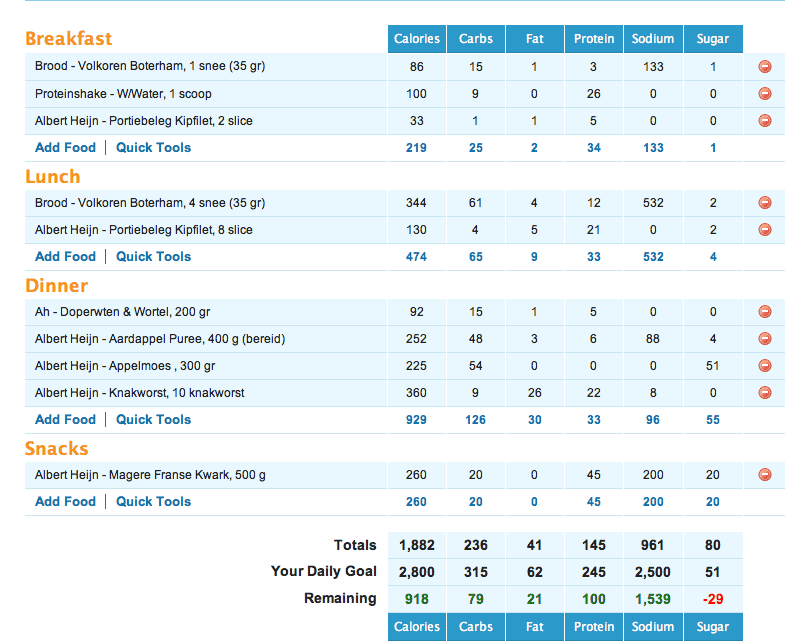This screenshot has height=643, width=805.
Task: Delete the Doperwten & Wortel entry
Action: [x=765, y=312]
